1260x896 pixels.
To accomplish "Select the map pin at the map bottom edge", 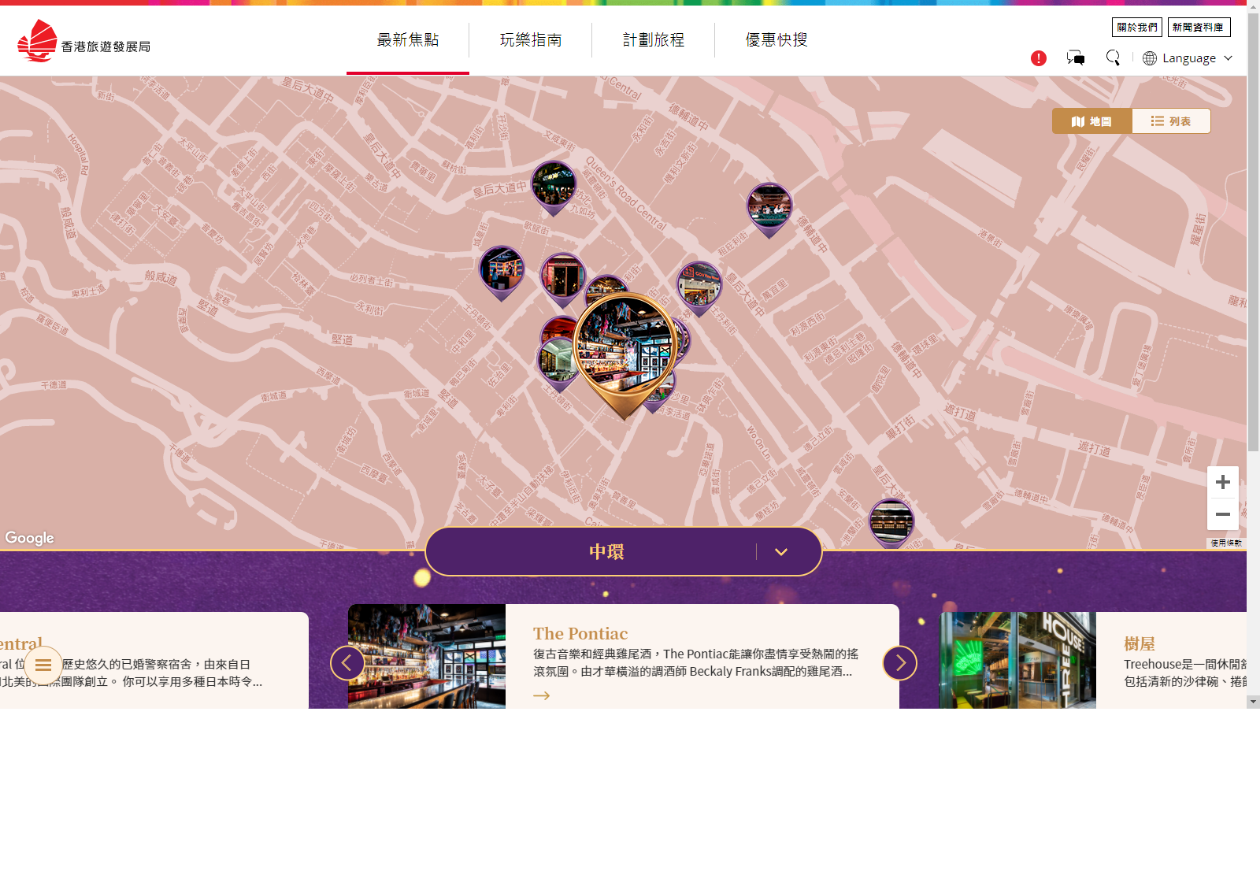I will click(891, 523).
